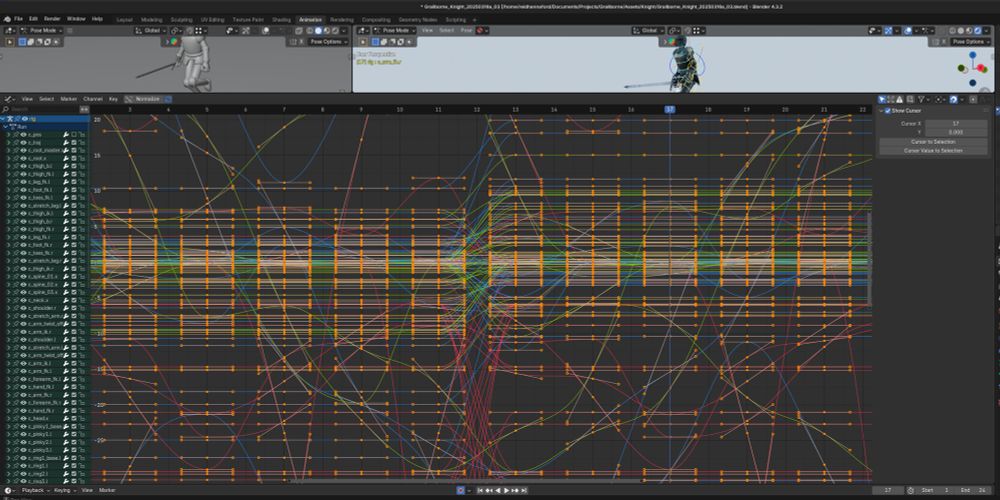Open the Render menu
Viewport: 1000px width, 500px height.
[52, 18]
